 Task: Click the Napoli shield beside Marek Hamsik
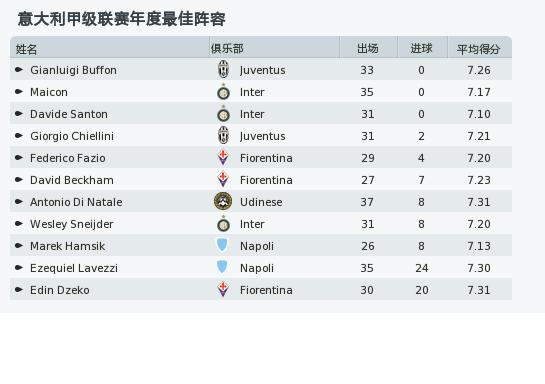pyautogui.click(x=222, y=245)
